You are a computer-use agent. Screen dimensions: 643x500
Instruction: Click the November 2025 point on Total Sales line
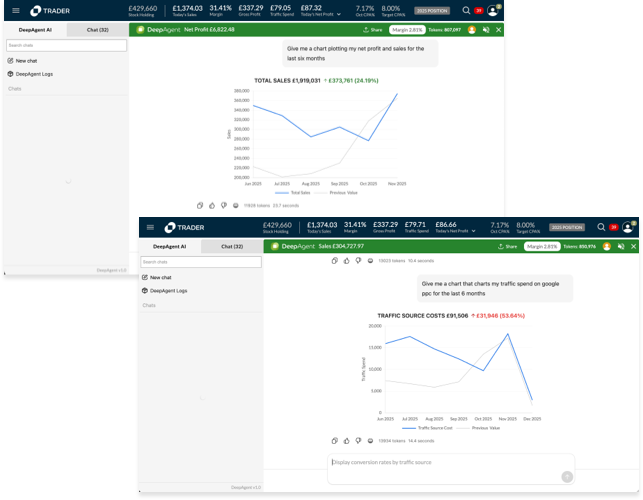click(396, 94)
